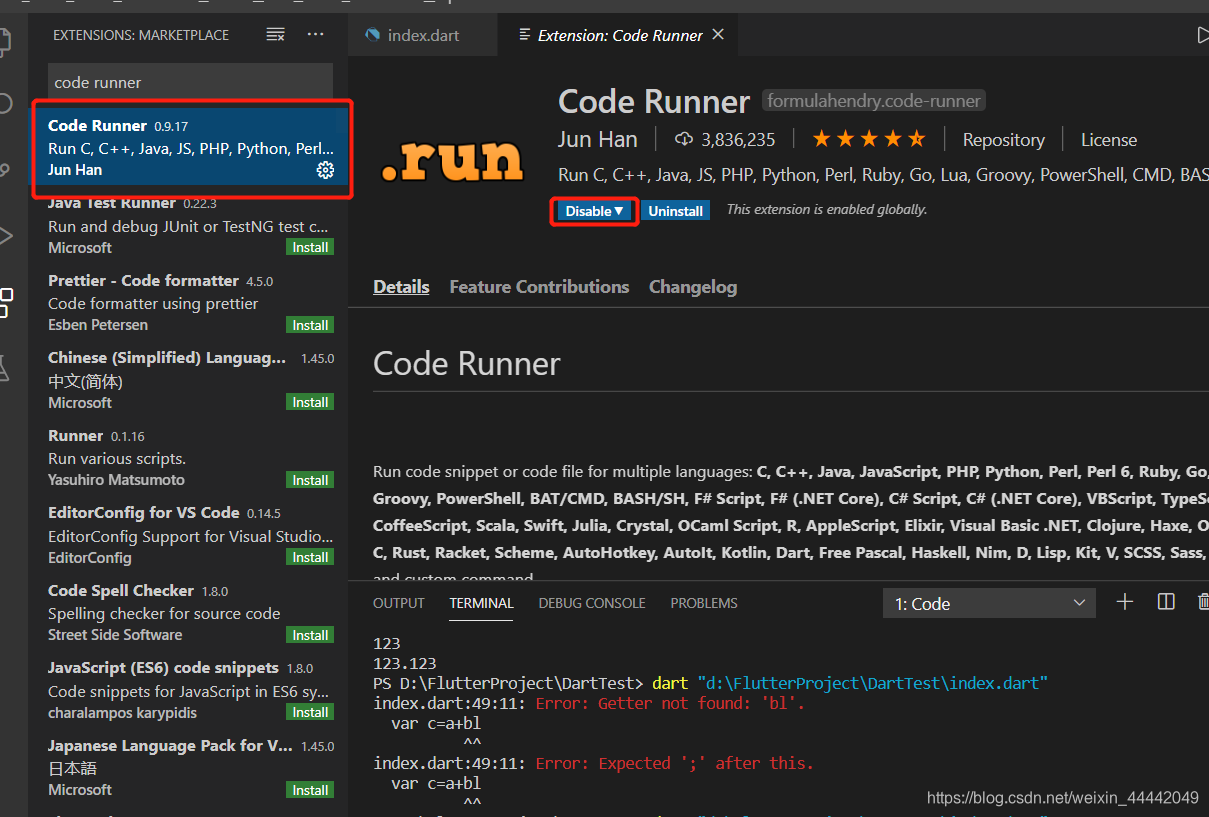
Task: Switch to OUTPUT panel tab
Action: point(399,603)
